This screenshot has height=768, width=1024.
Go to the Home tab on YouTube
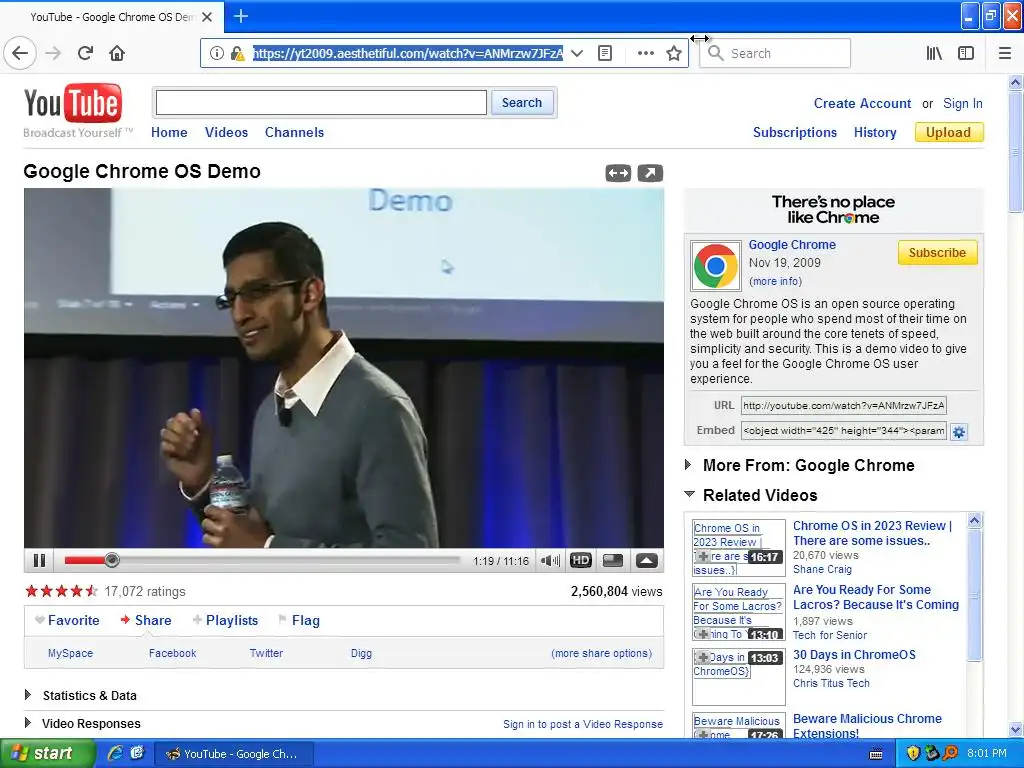[x=169, y=133]
